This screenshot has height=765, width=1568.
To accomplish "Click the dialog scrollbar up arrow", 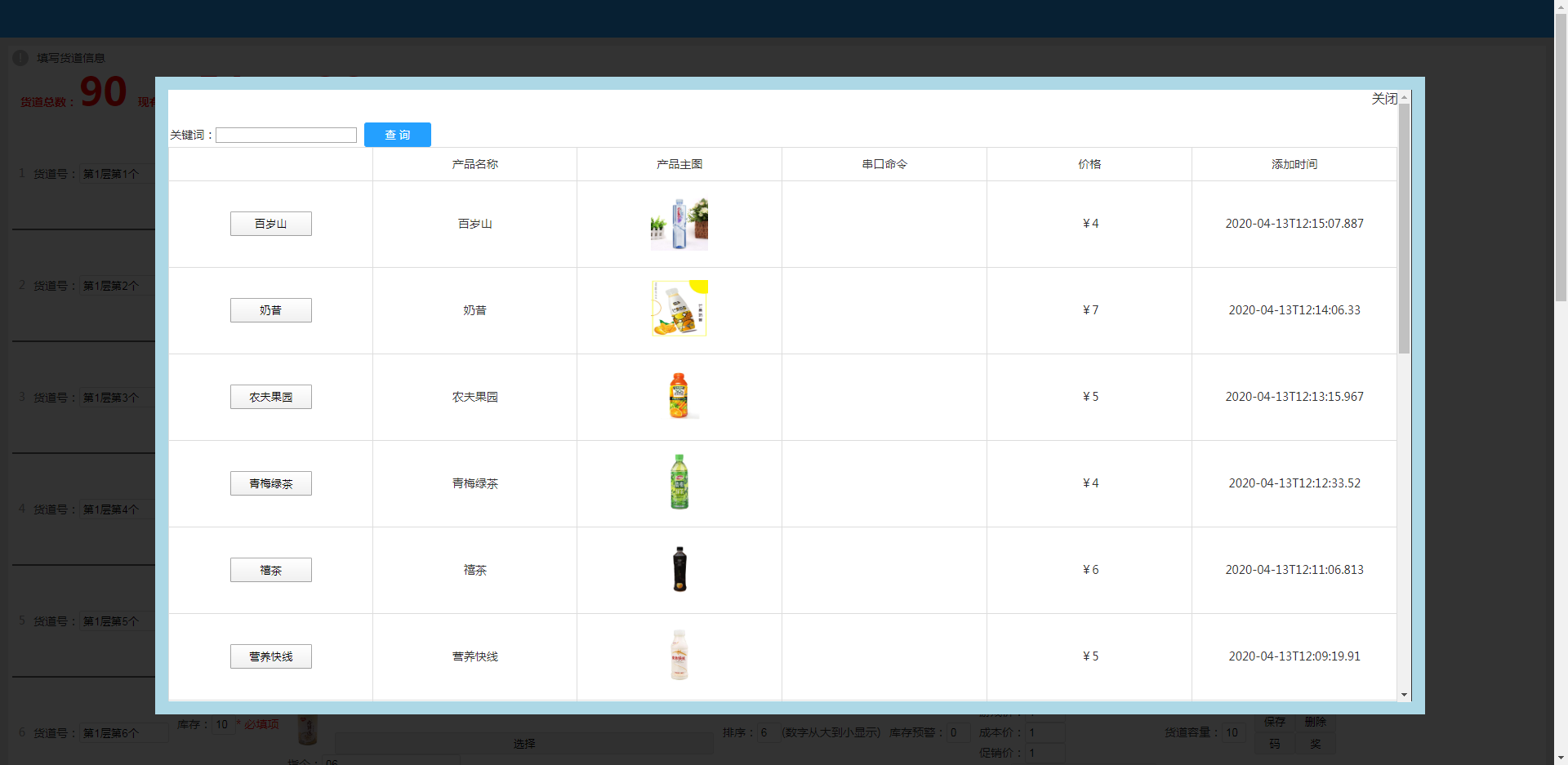I will tap(1404, 97).
